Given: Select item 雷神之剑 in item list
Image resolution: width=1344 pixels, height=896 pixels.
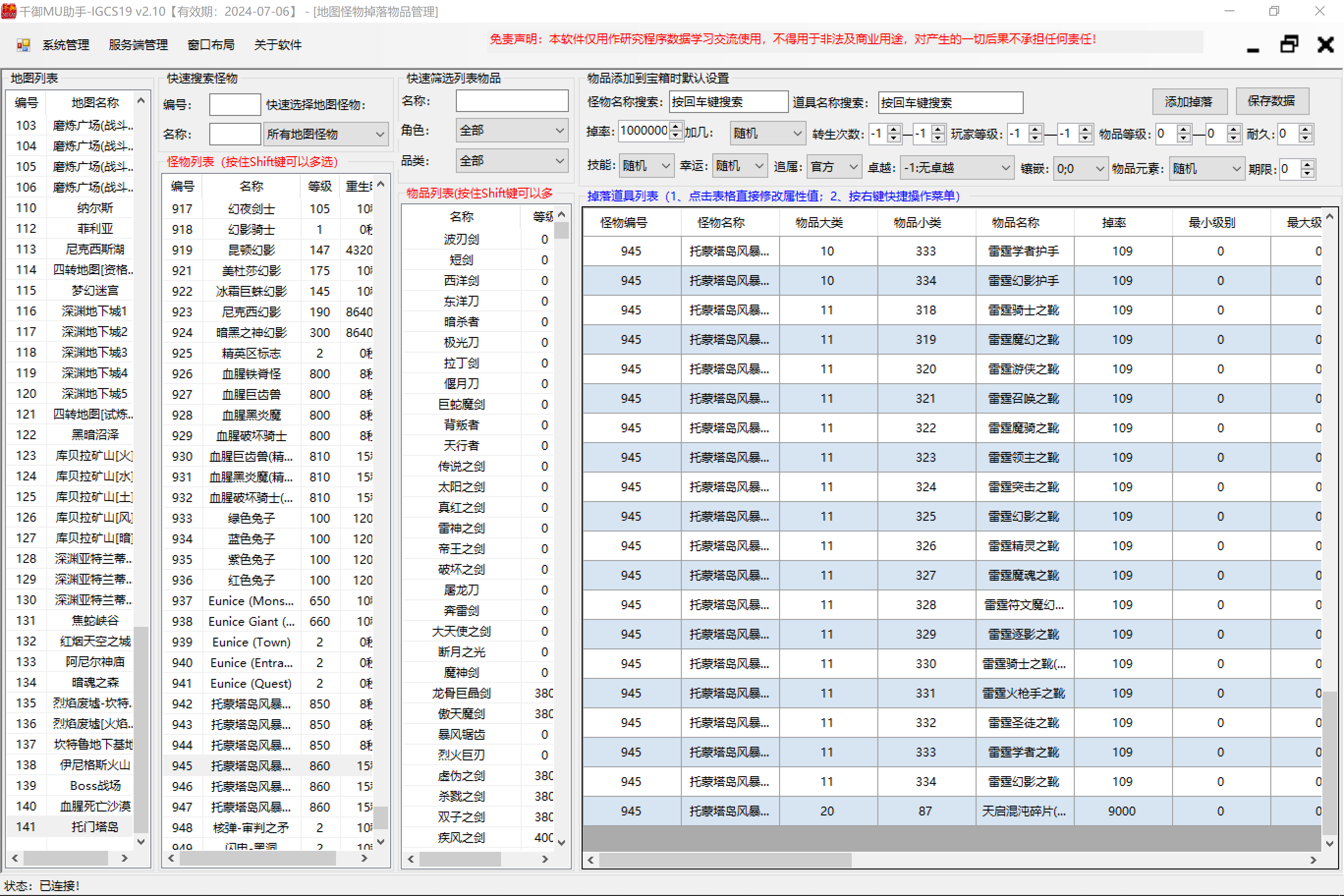Looking at the screenshot, I should click(477, 528).
